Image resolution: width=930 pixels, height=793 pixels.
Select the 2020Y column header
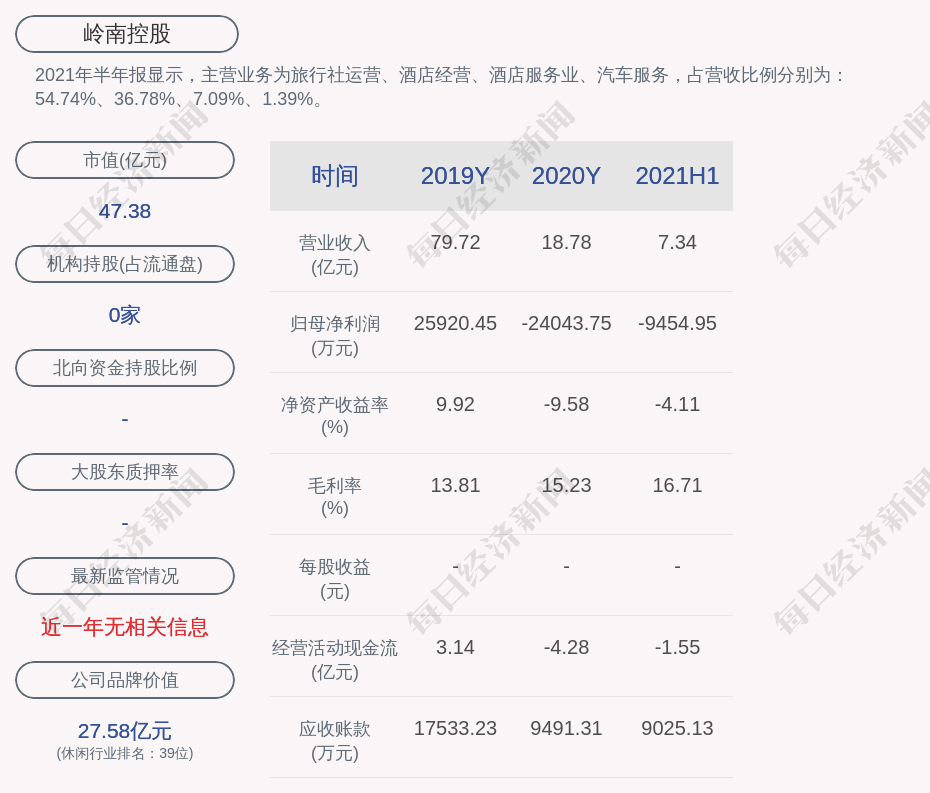point(566,176)
